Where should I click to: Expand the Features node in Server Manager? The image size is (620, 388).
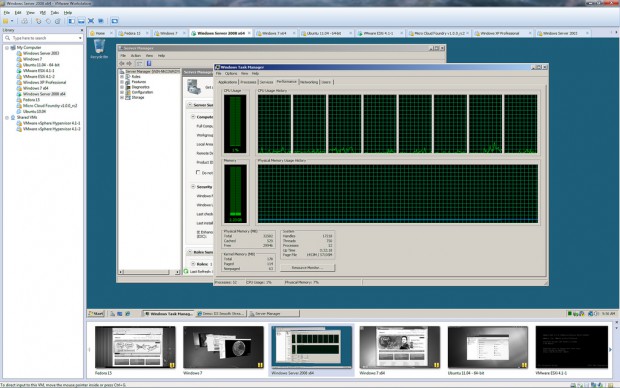coord(122,82)
